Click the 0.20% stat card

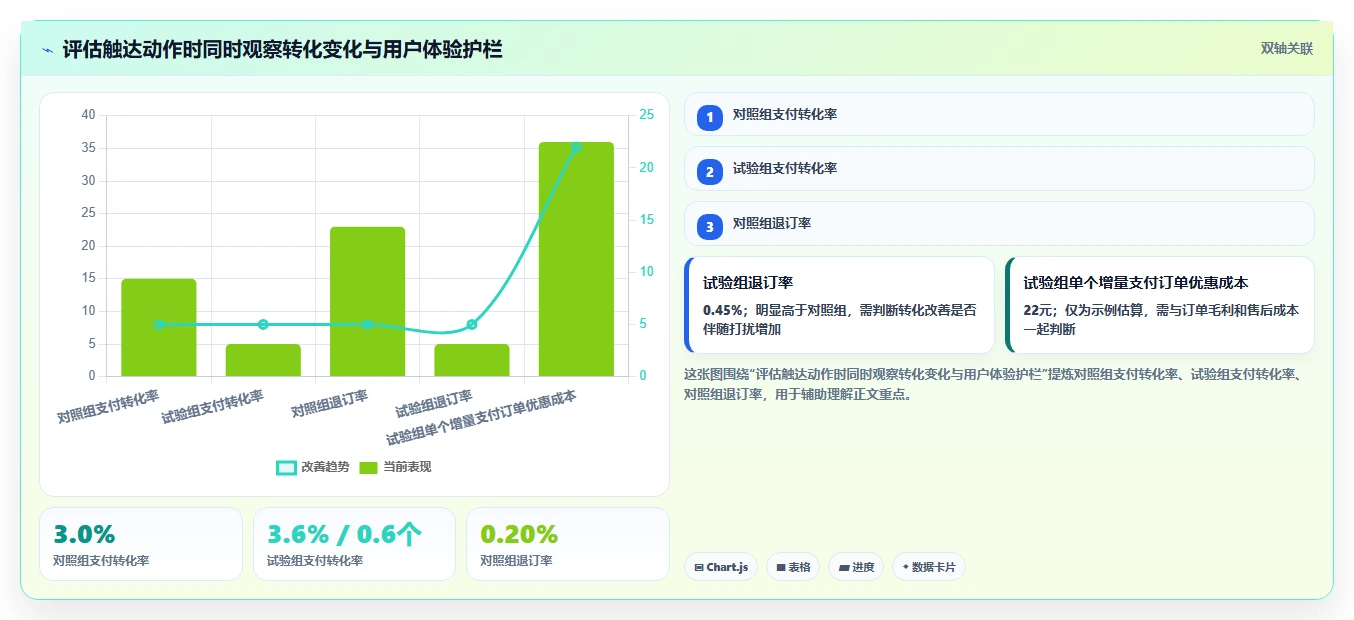[x=567, y=544]
